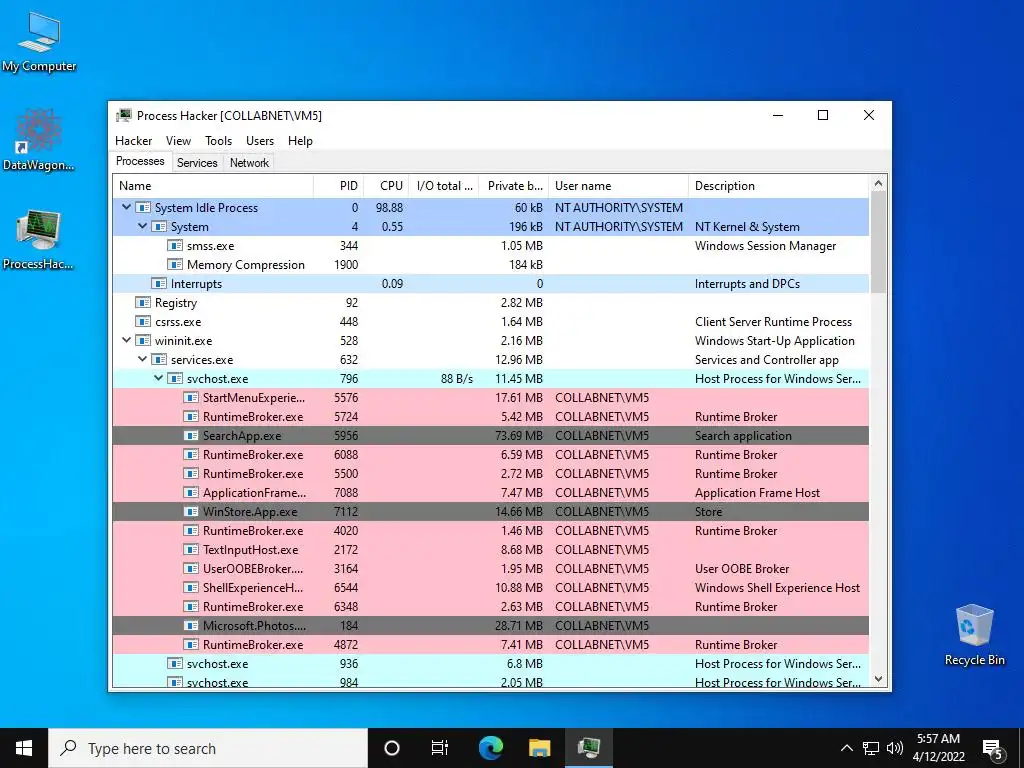This screenshot has height=768, width=1024.
Task: Click the process list vertical scrollbar thumb
Action: 878,242
